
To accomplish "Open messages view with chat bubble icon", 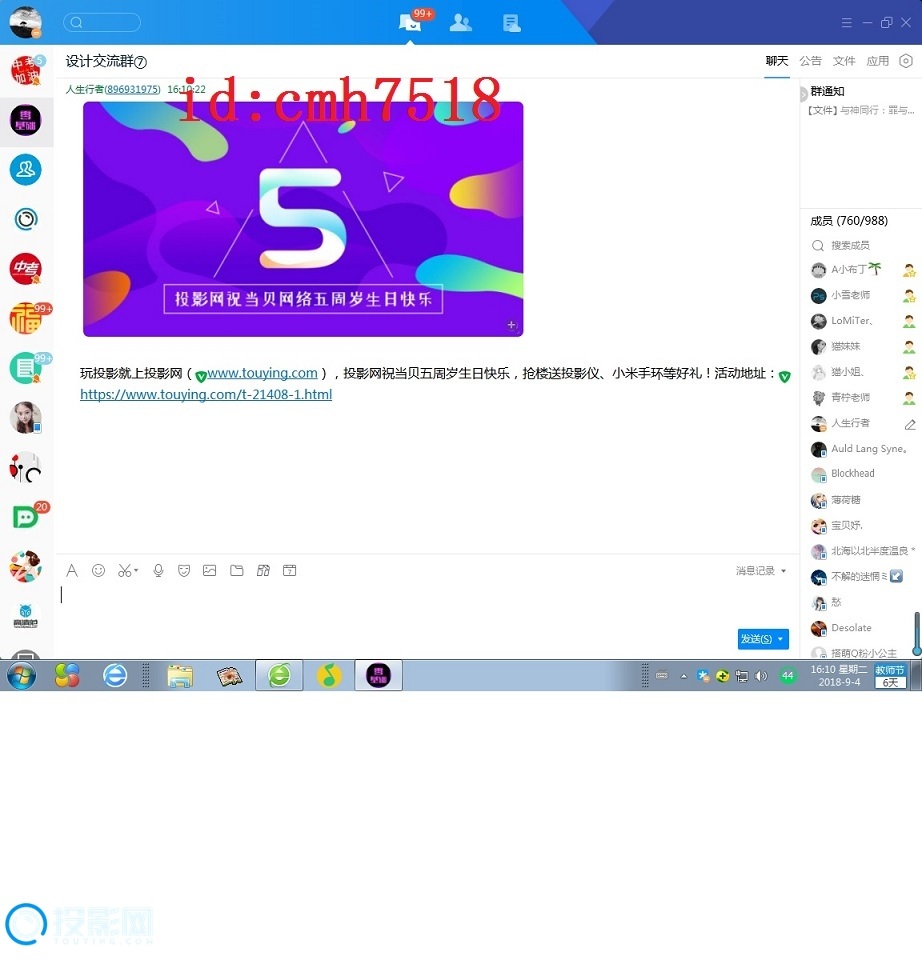I will coord(409,23).
